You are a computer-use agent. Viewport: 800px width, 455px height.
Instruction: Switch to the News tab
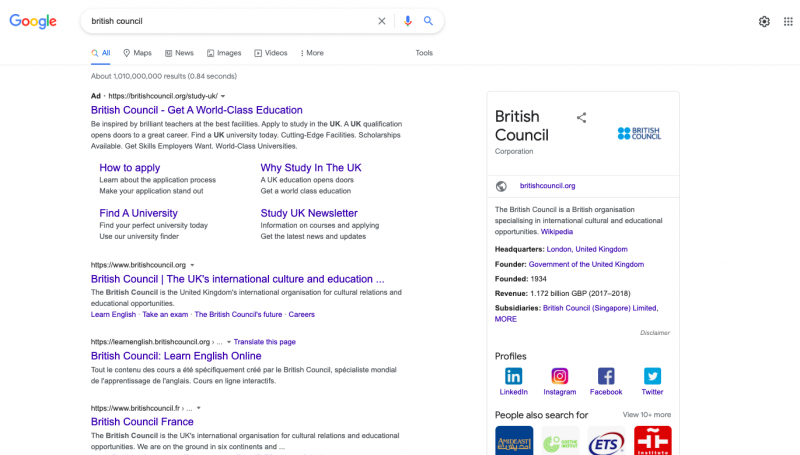179,53
